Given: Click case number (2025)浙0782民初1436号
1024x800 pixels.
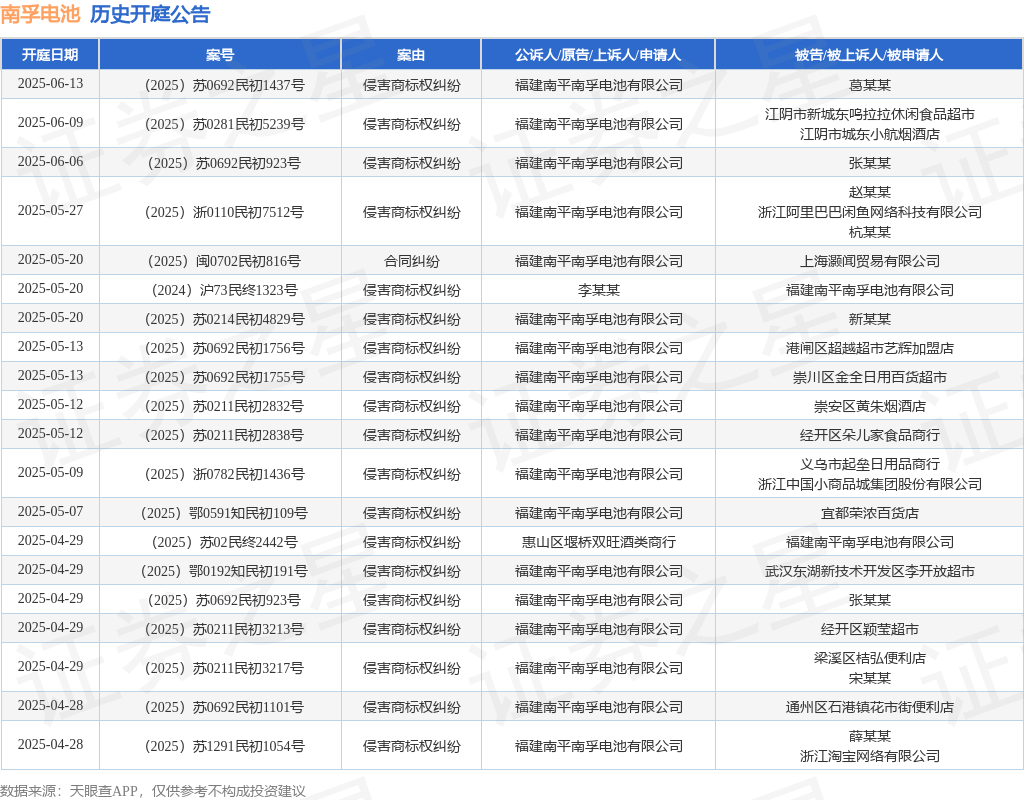Looking at the screenshot, I should click(x=224, y=474).
